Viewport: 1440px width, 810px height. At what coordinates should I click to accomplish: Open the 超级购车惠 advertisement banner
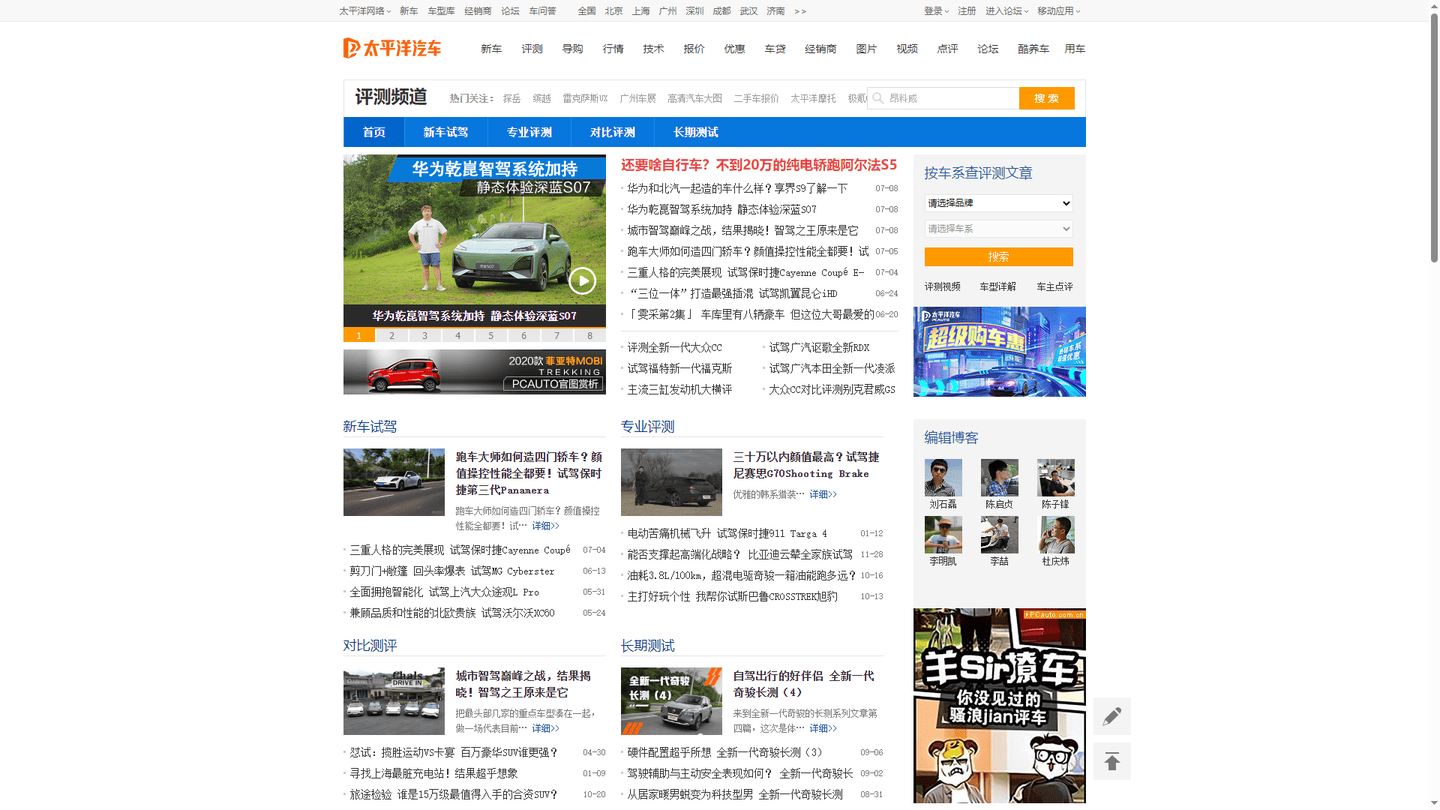click(999, 352)
